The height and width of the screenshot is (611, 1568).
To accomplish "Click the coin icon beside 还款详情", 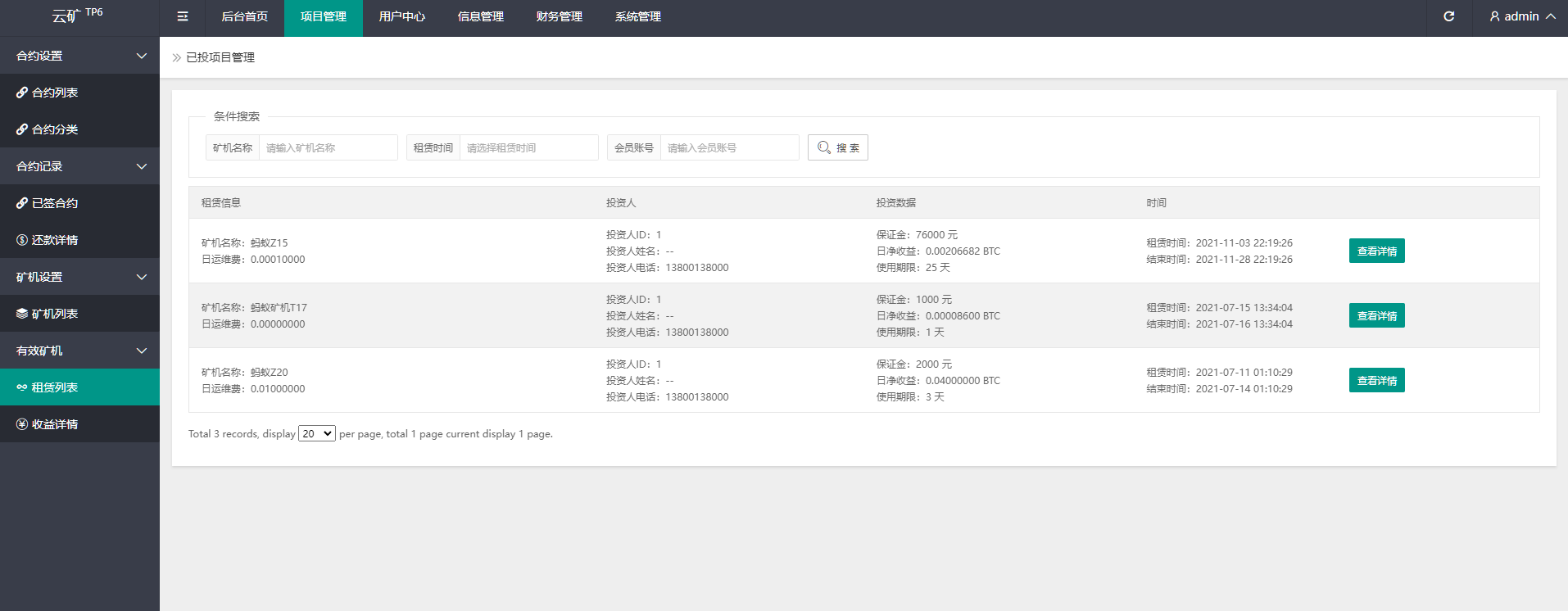I will coord(22,240).
